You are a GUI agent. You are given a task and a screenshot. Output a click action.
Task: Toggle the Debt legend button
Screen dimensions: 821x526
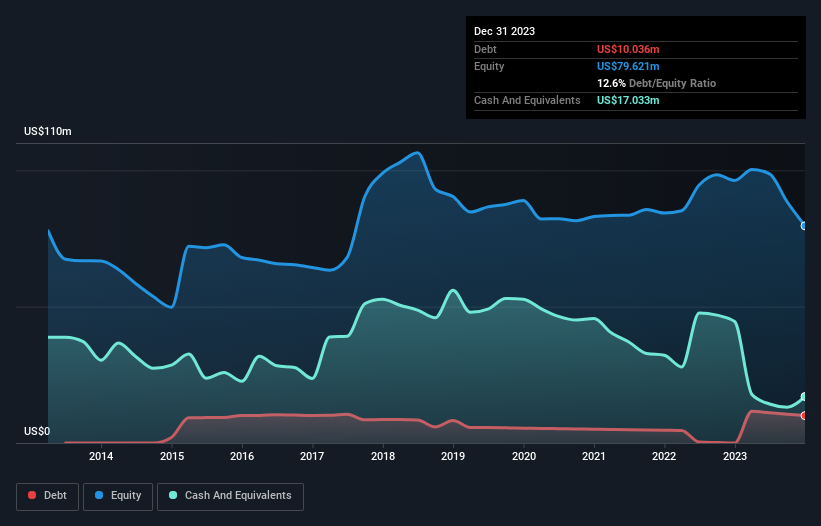coord(47,496)
